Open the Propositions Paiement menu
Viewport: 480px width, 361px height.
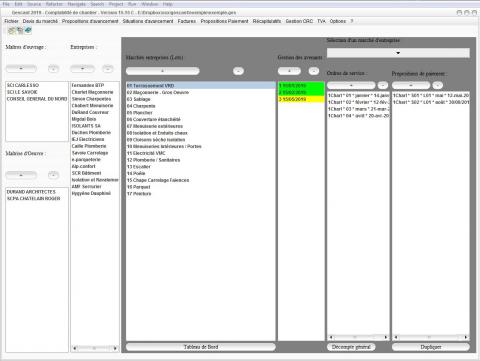[224, 21]
